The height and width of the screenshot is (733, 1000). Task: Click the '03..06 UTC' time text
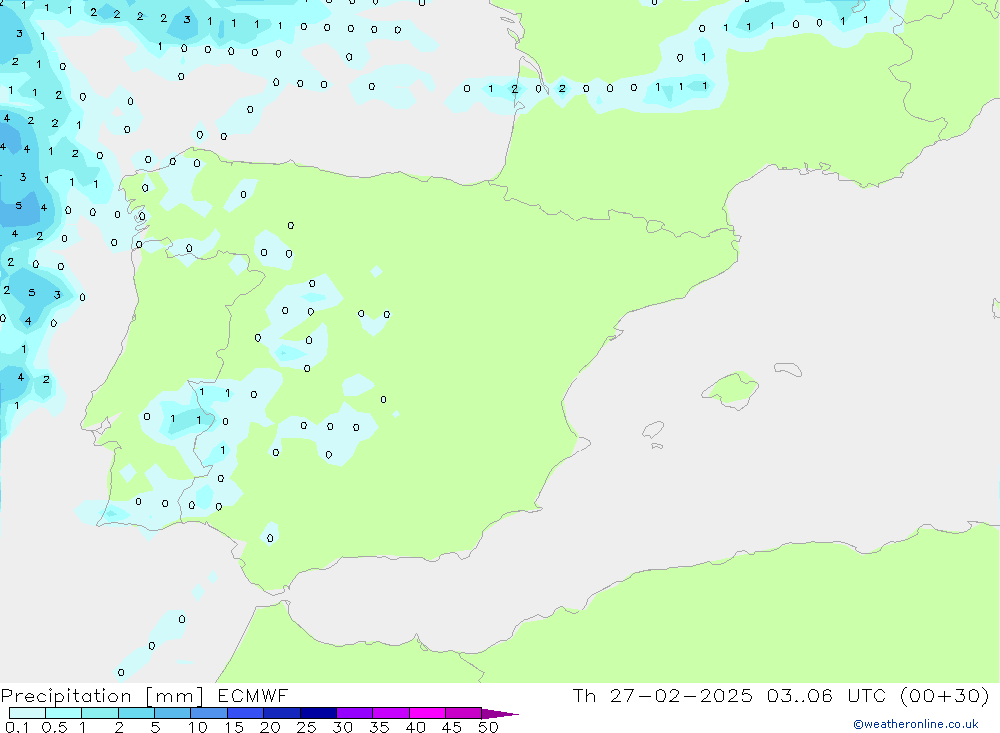(x=827, y=695)
